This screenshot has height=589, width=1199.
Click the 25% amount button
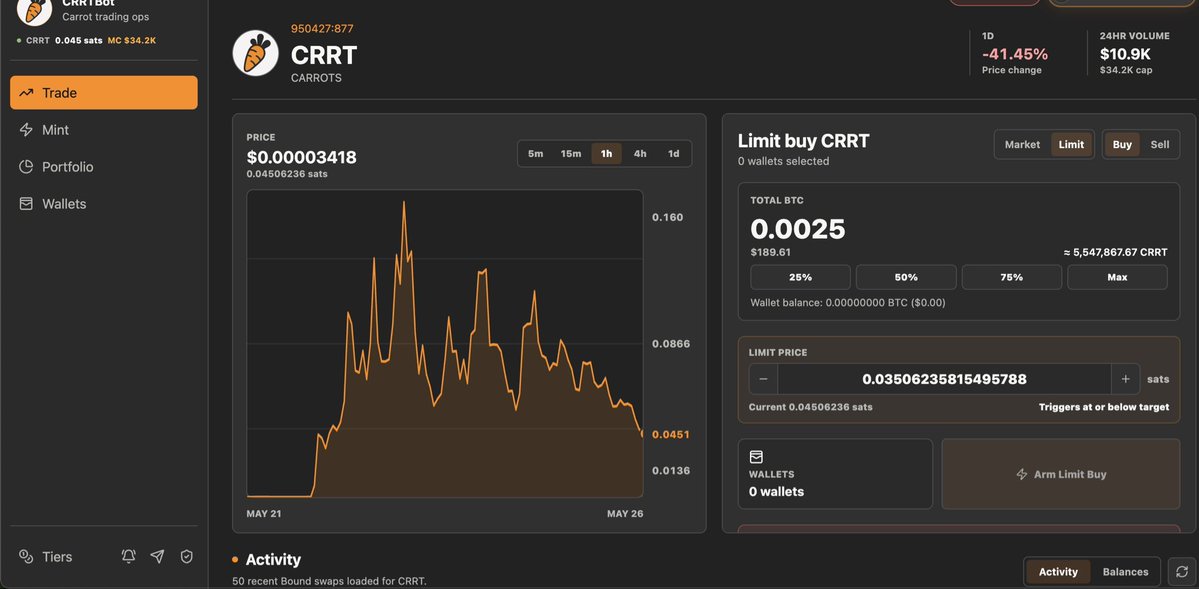pos(801,277)
